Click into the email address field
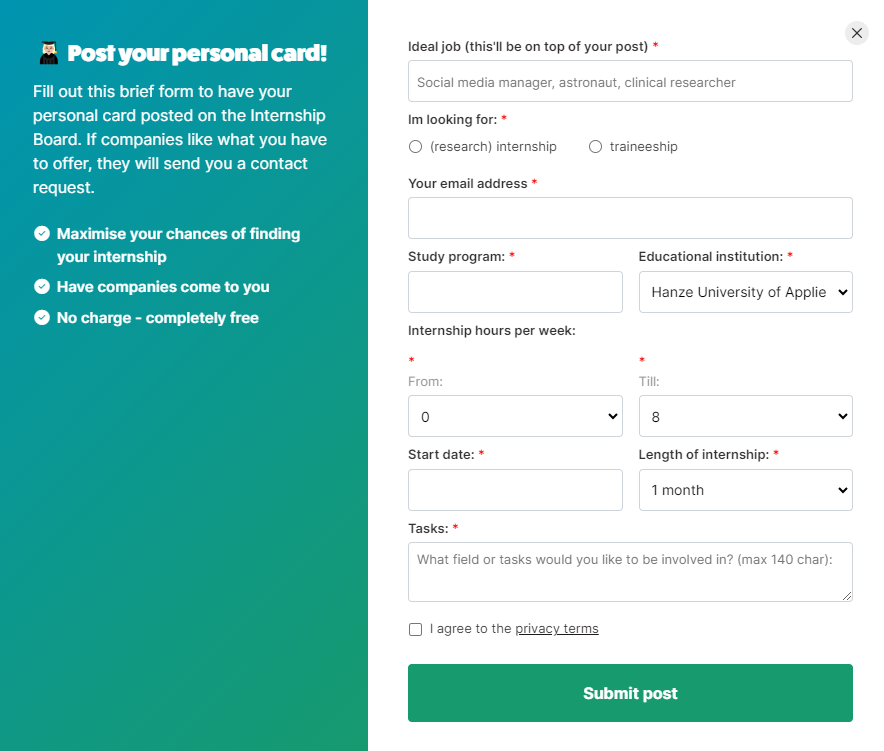Viewport: 884px width, 751px height. coord(630,218)
